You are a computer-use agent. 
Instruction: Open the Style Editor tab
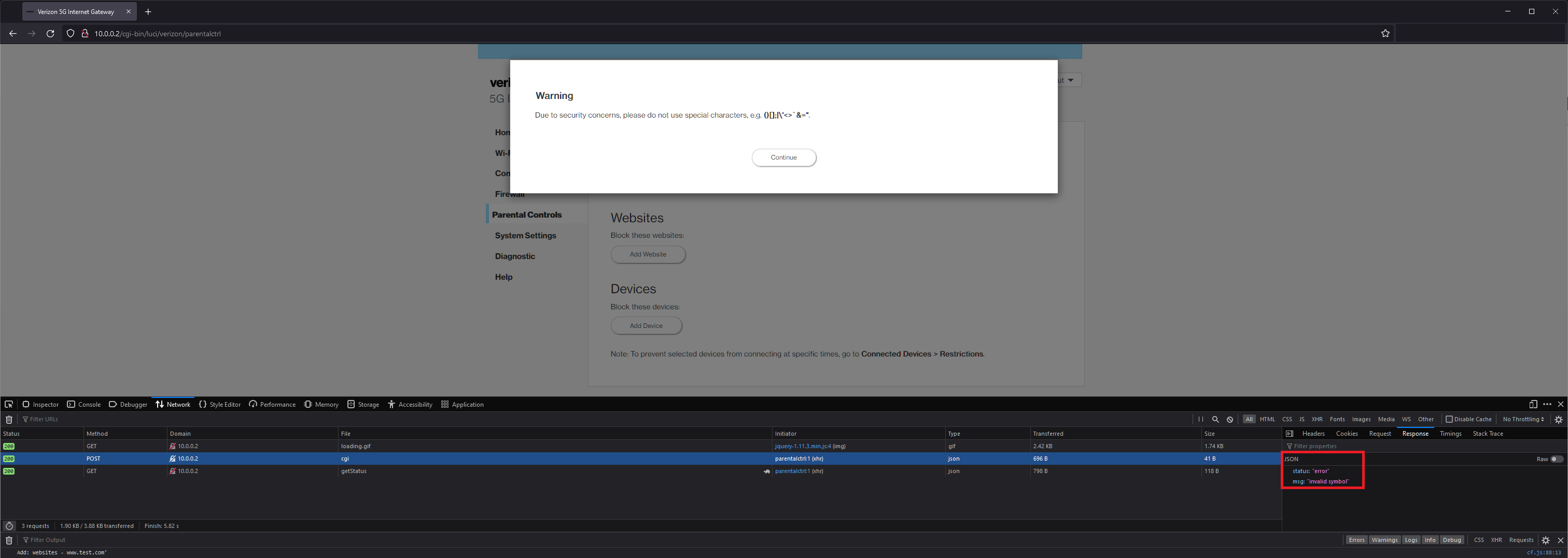(x=220, y=404)
